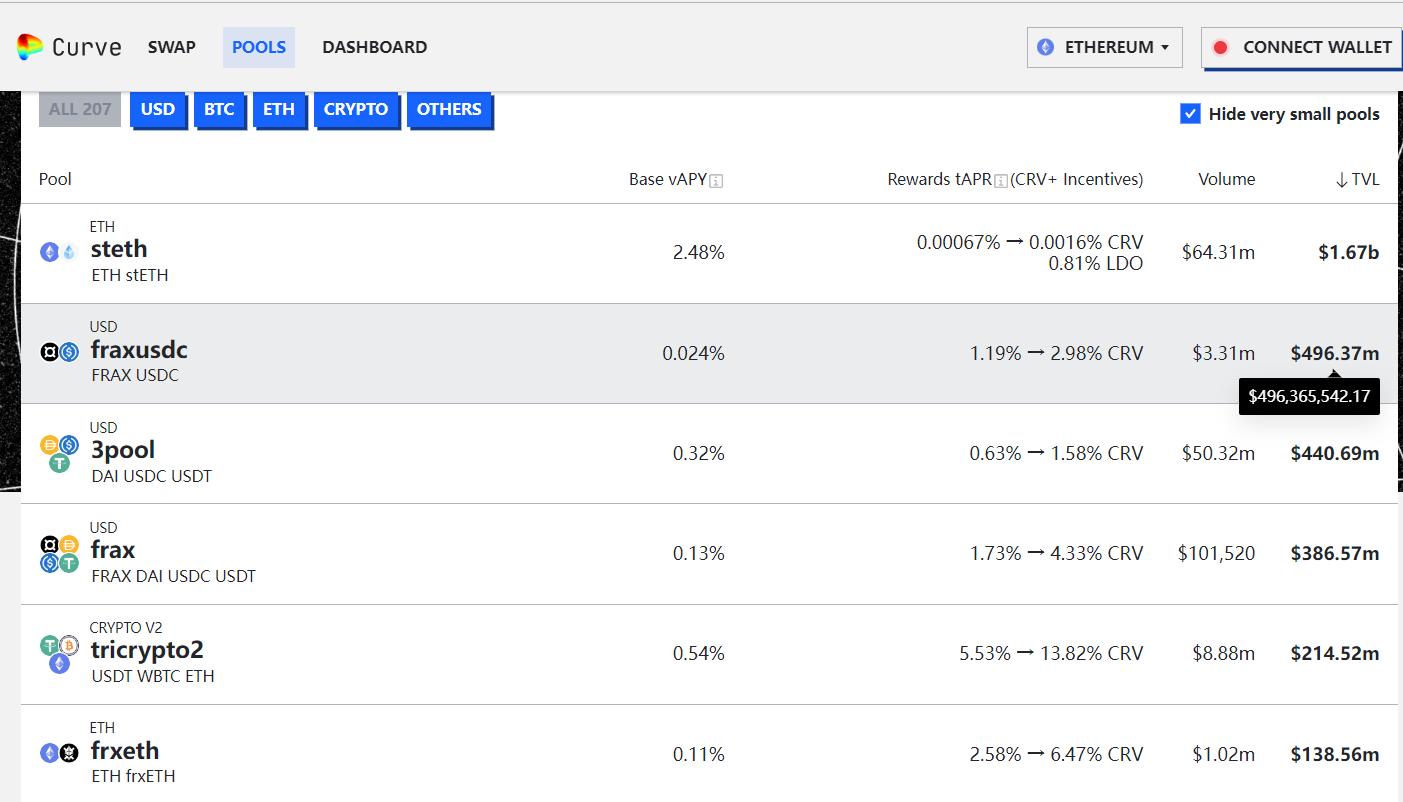Select the CRYPTO pool filter

click(x=355, y=110)
